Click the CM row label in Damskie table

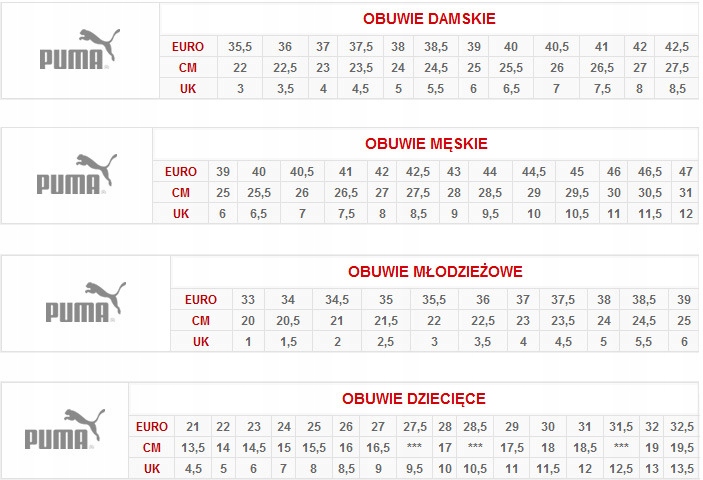coord(188,68)
